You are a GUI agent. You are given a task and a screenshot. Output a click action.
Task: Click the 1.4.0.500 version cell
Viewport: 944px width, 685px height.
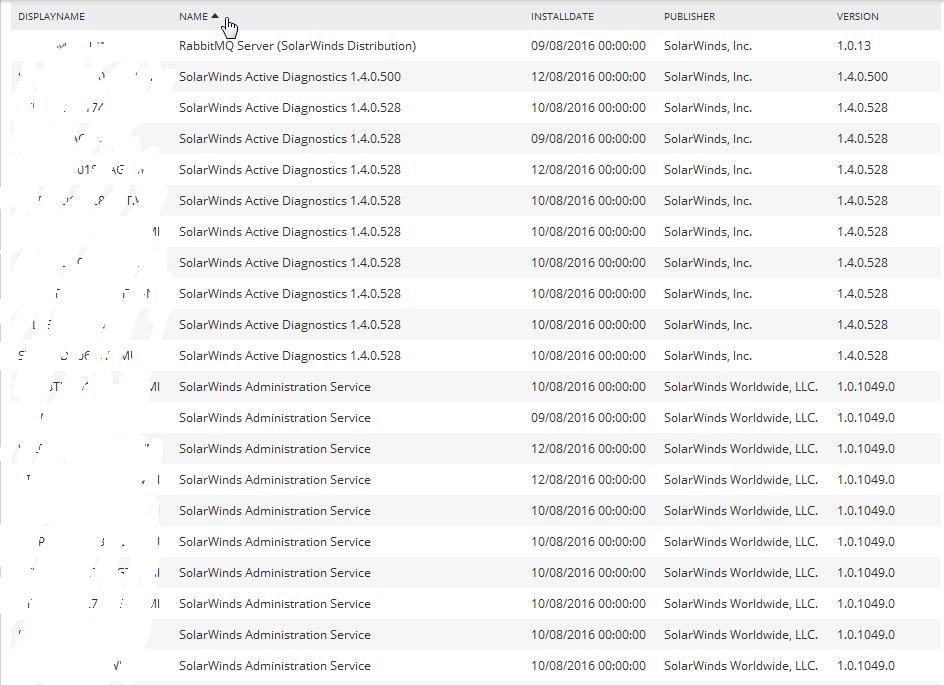[862, 77]
